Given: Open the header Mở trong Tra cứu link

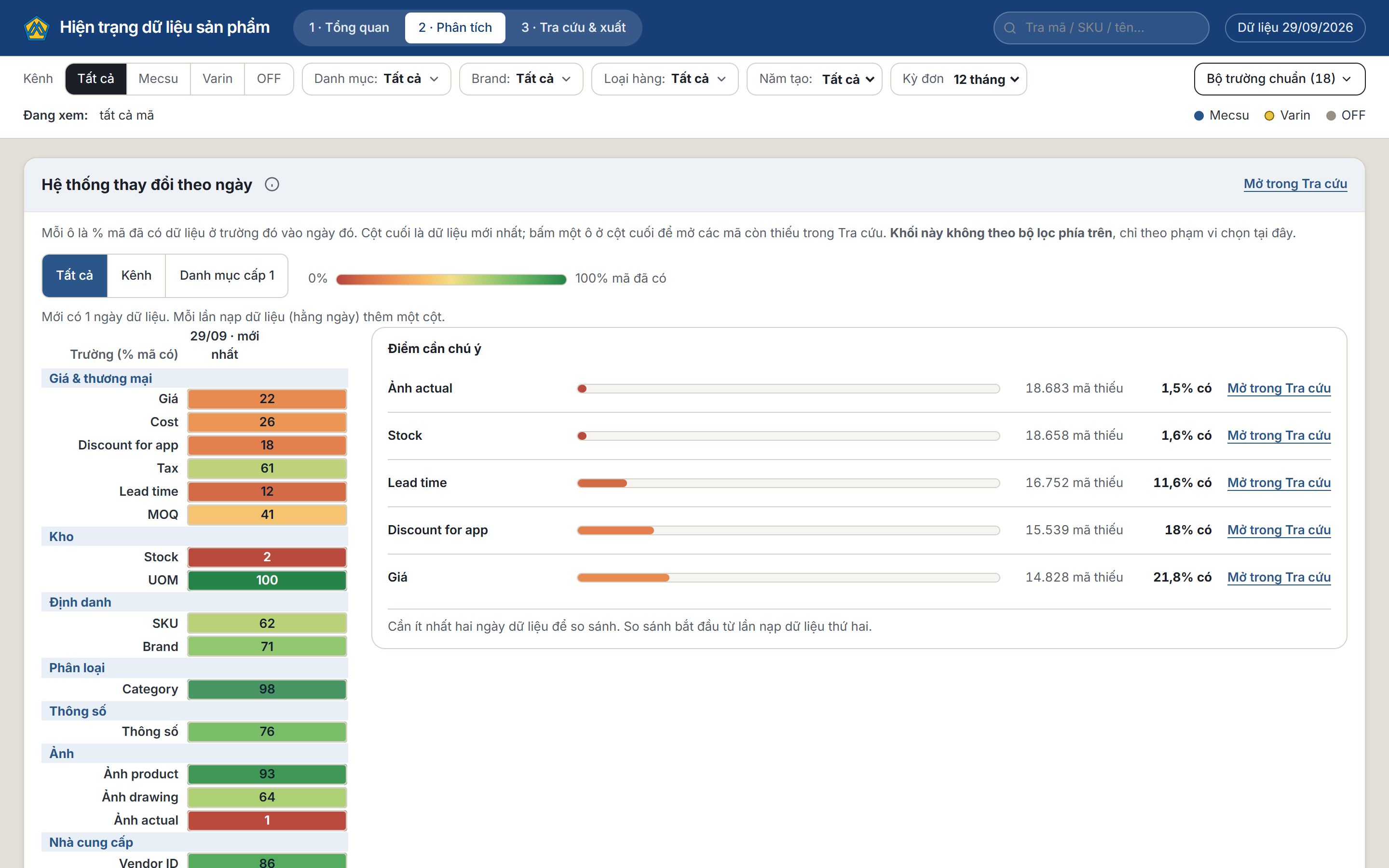Looking at the screenshot, I should (1295, 184).
